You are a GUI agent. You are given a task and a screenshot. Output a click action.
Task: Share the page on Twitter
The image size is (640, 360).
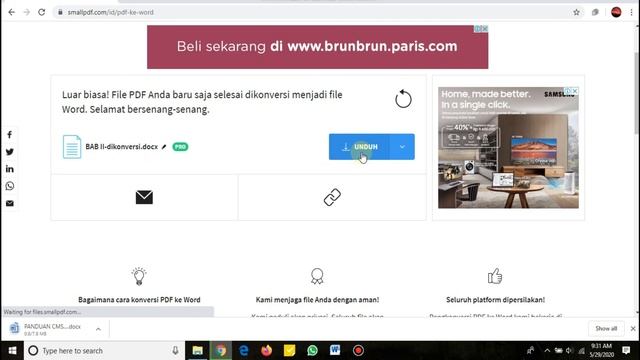(x=10, y=152)
